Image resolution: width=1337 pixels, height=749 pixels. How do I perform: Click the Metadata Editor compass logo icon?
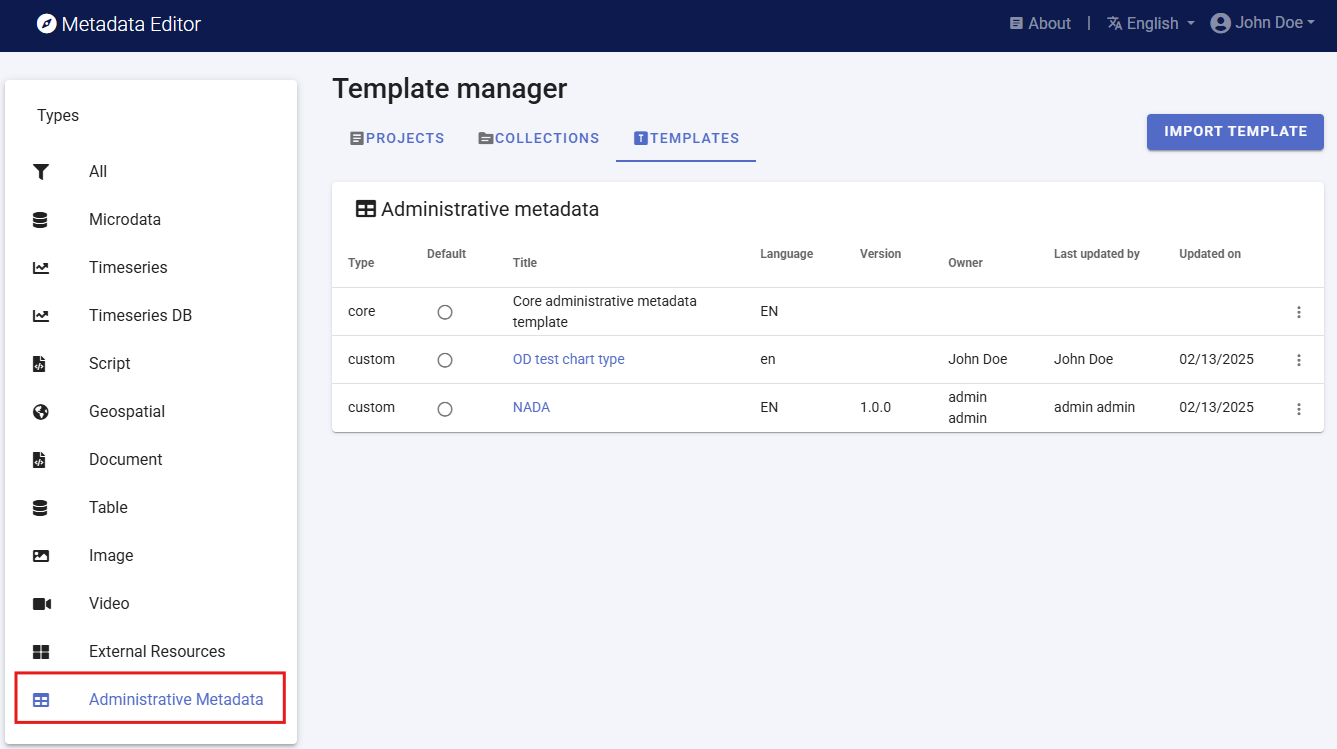pos(46,24)
